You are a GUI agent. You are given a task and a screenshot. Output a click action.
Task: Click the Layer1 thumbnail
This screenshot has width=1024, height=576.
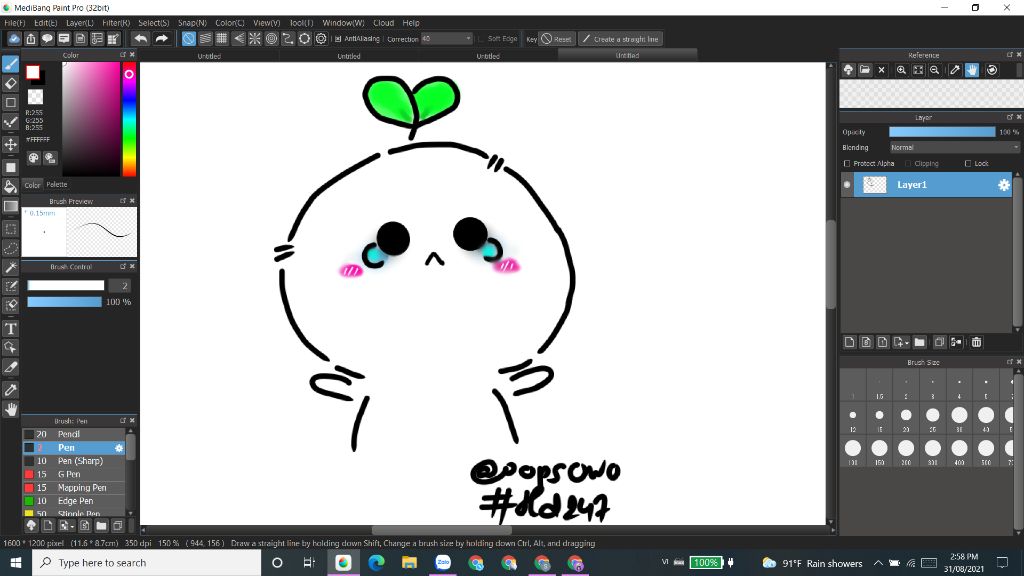pos(874,185)
